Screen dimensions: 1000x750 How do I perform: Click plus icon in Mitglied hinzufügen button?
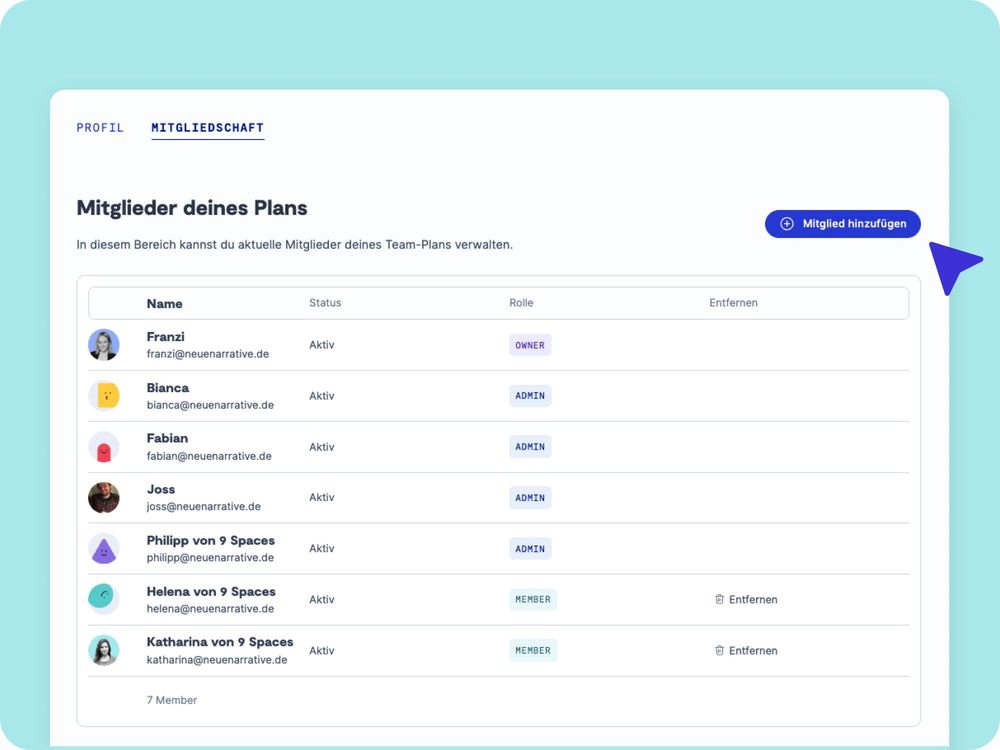(x=787, y=224)
